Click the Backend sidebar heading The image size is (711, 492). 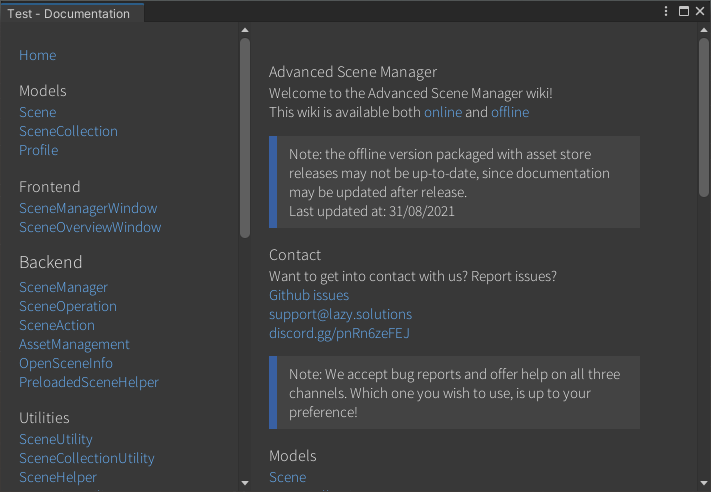pyautogui.click(x=51, y=263)
